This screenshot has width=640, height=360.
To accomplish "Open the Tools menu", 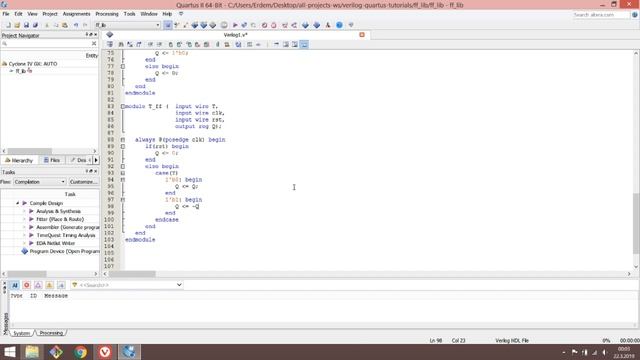I will tap(129, 14).
